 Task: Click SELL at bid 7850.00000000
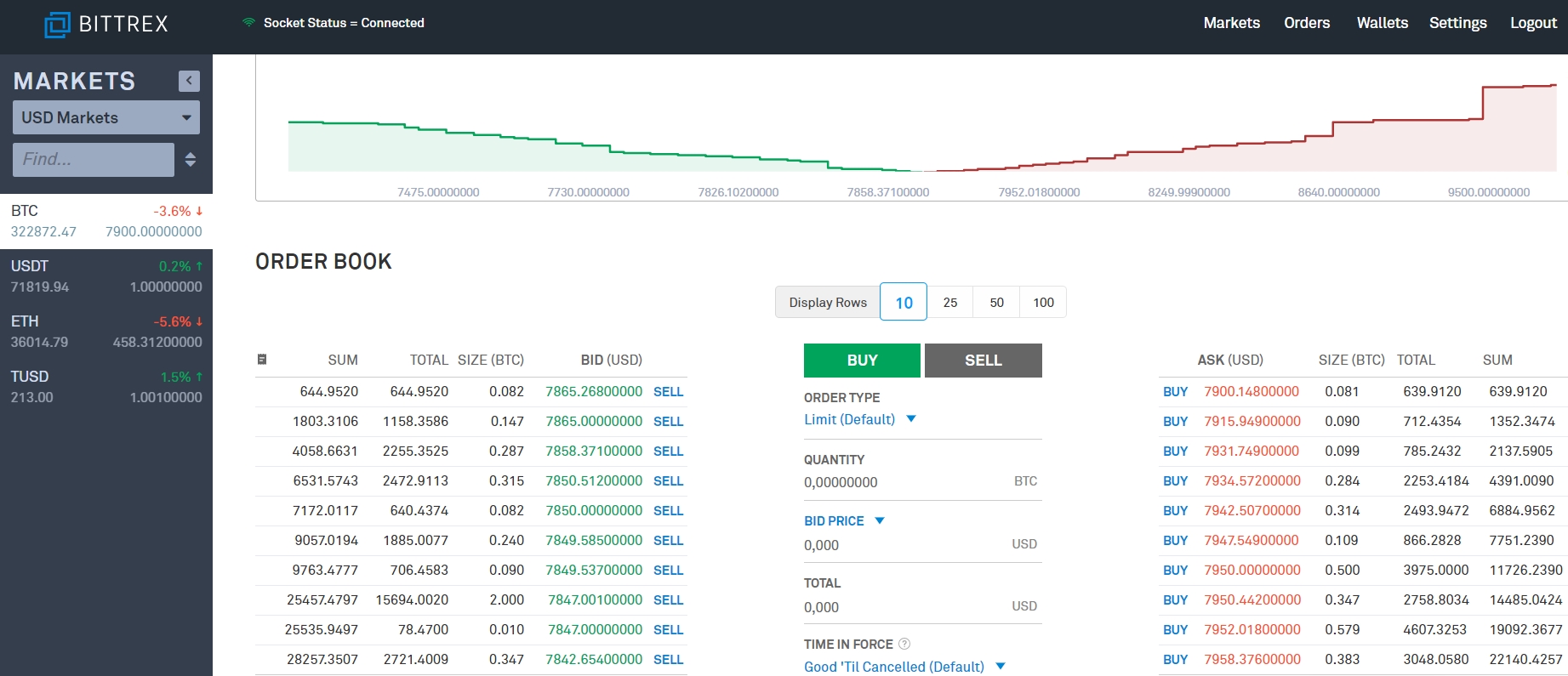pyautogui.click(x=668, y=511)
